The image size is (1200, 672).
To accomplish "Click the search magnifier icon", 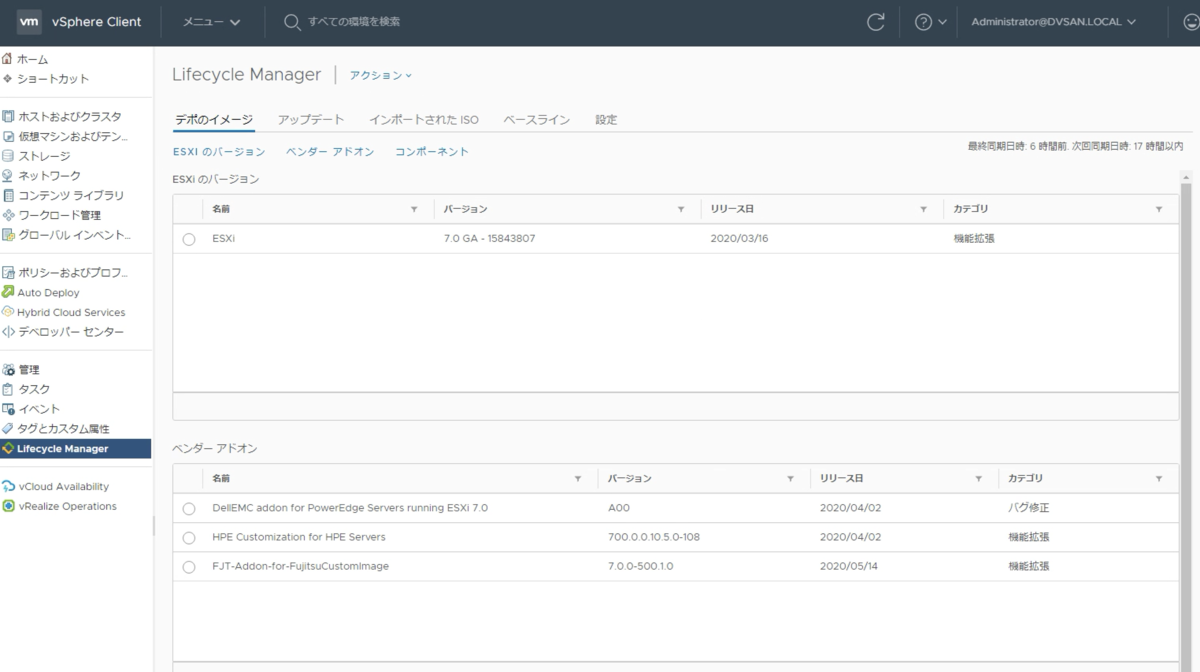I will [292, 22].
